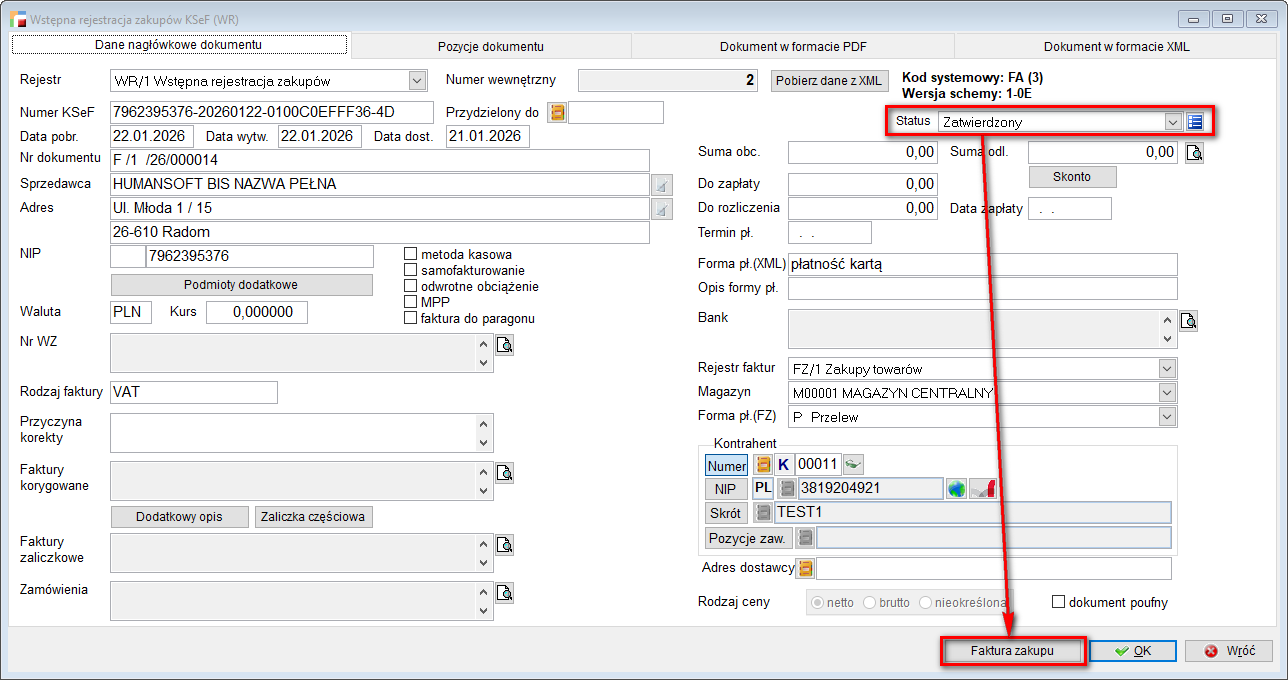Click the globe icon beside contractor NIP
Viewport: 1288px width, 680px height.
tap(957, 489)
